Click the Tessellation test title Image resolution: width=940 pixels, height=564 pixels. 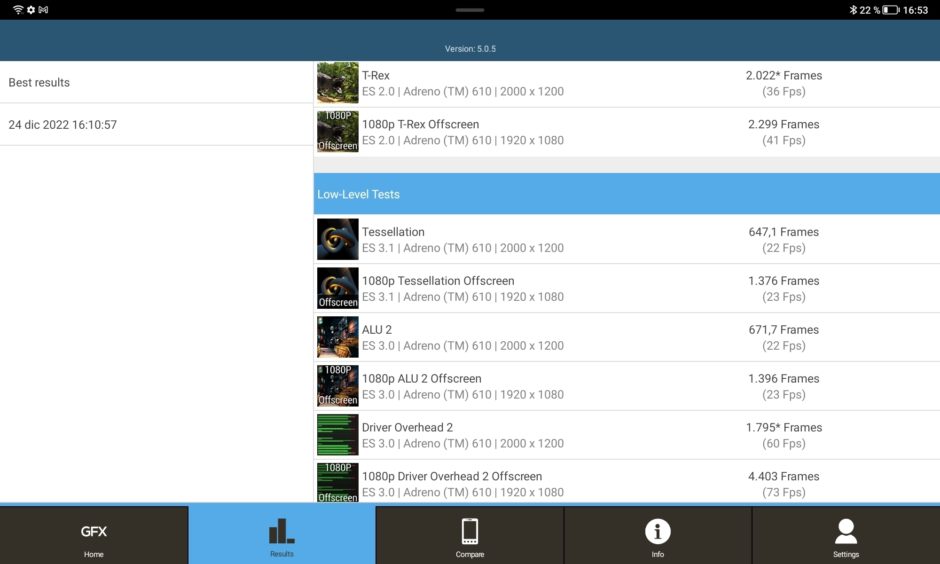coord(393,232)
